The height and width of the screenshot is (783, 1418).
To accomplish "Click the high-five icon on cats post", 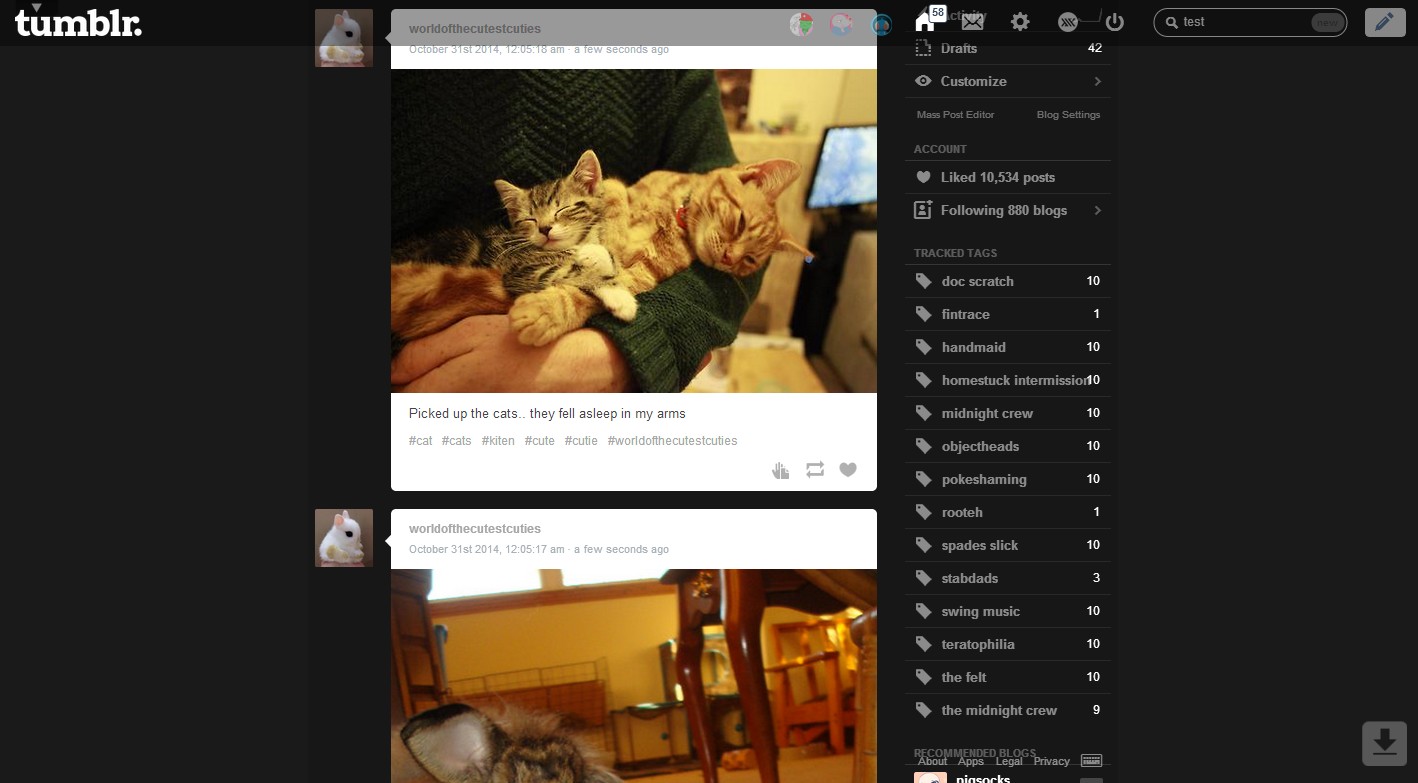I will click(781, 470).
